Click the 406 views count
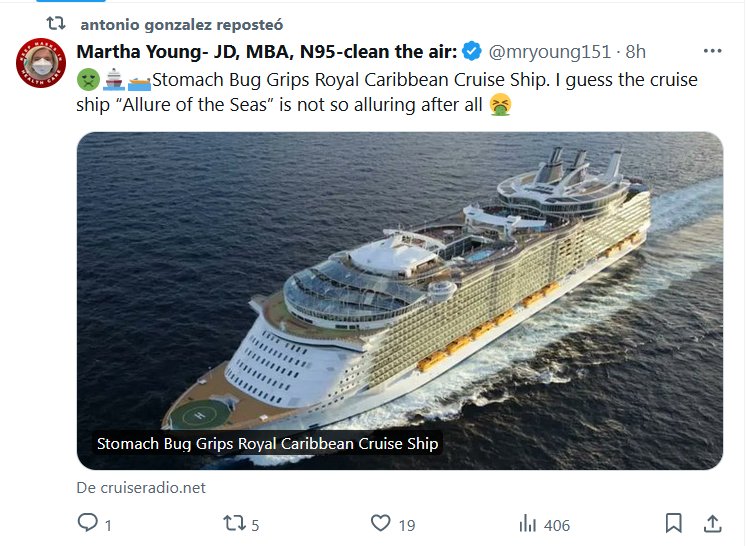 click(557, 523)
